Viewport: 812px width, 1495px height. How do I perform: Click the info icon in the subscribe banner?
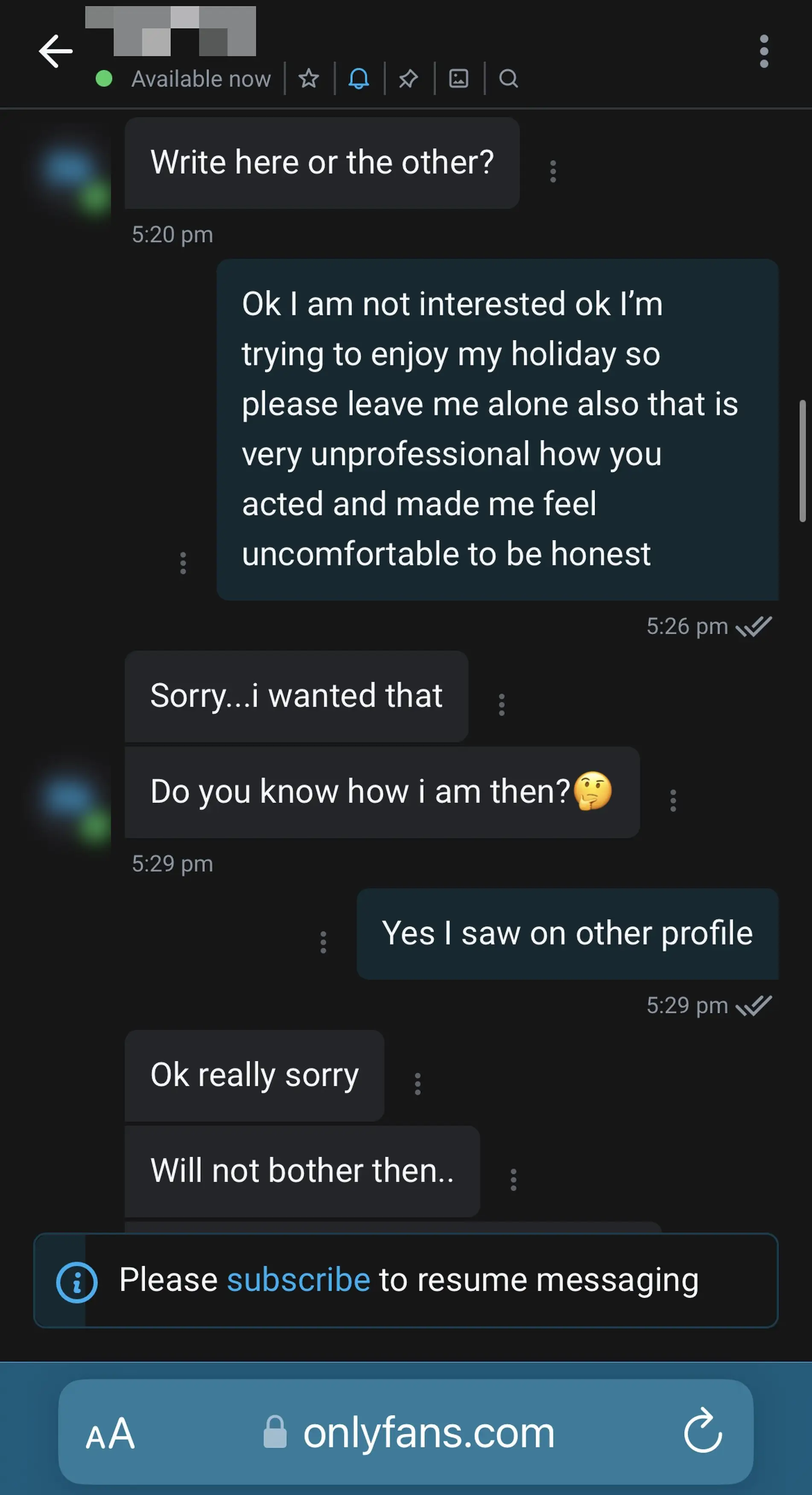point(77,1279)
